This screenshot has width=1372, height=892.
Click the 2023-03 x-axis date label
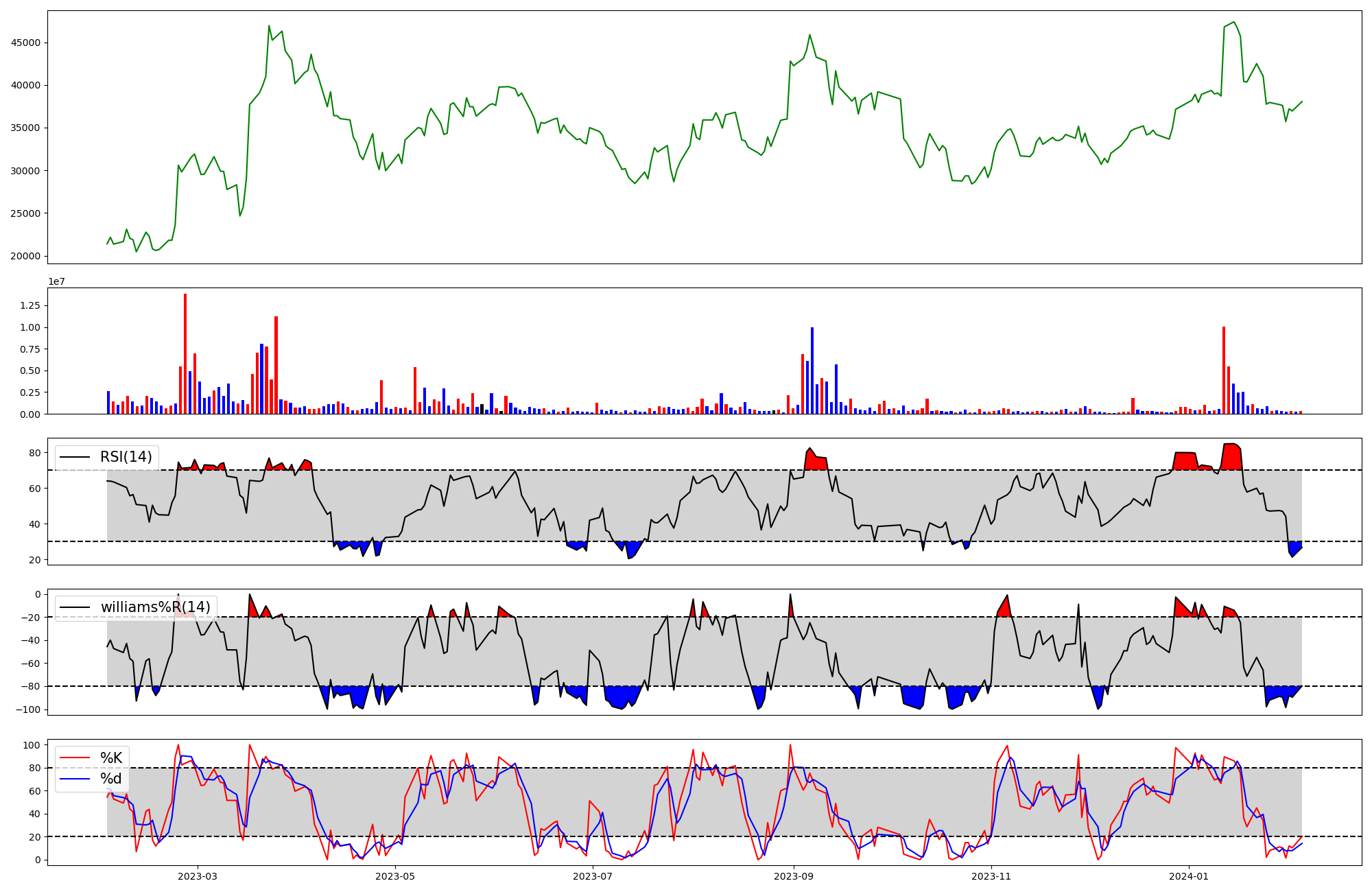coord(198,876)
